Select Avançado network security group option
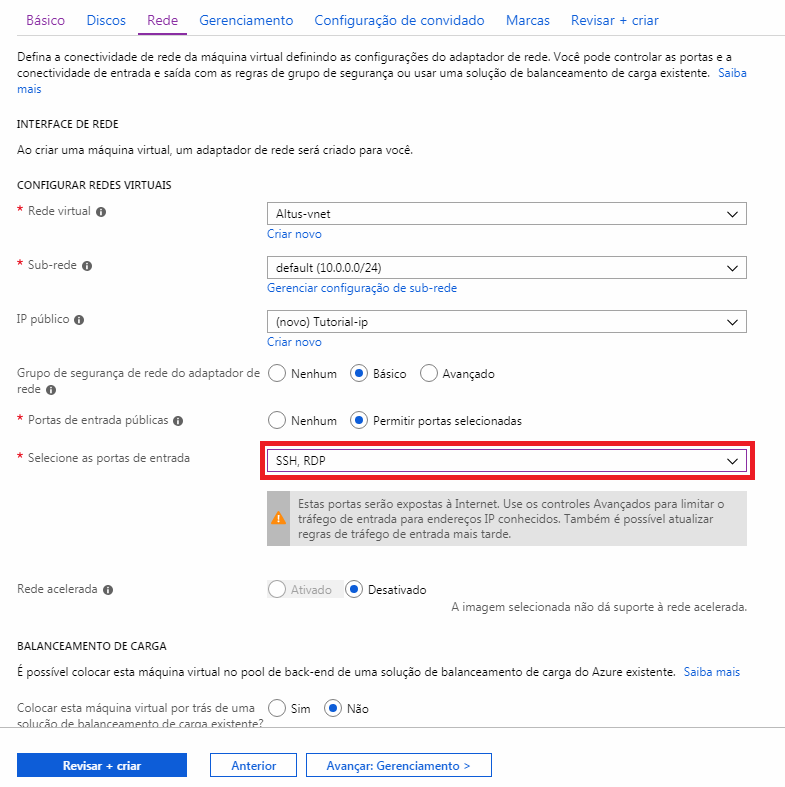 [x=429, y=373]
